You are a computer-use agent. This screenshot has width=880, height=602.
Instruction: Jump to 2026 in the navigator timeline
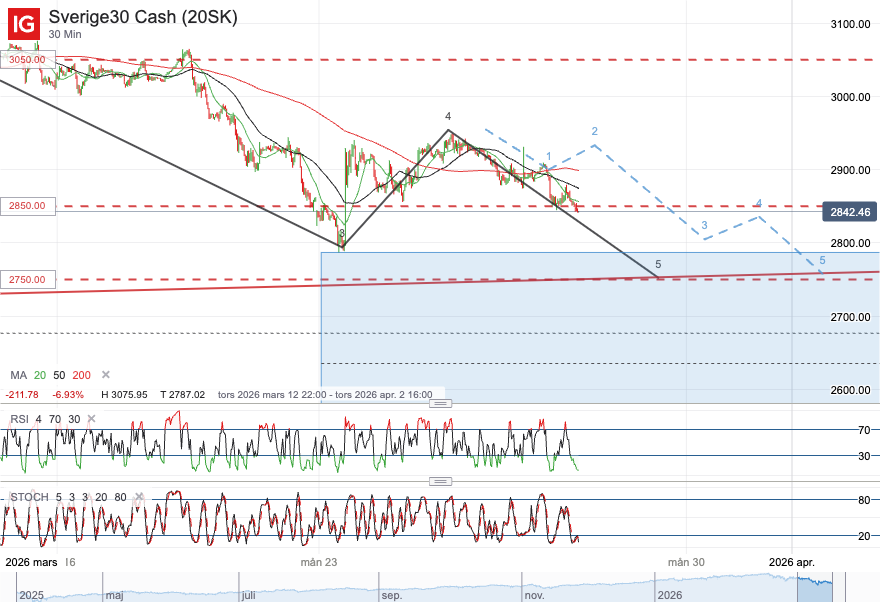pos(670,595)
